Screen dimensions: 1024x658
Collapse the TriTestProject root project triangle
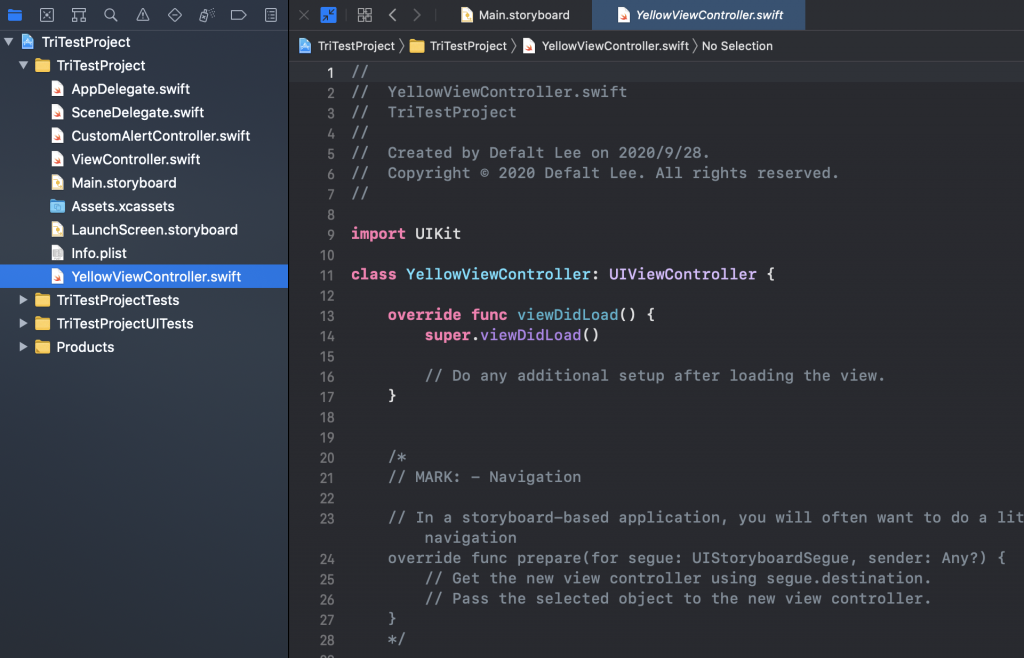pyautogui.click(x=8, y=42)
